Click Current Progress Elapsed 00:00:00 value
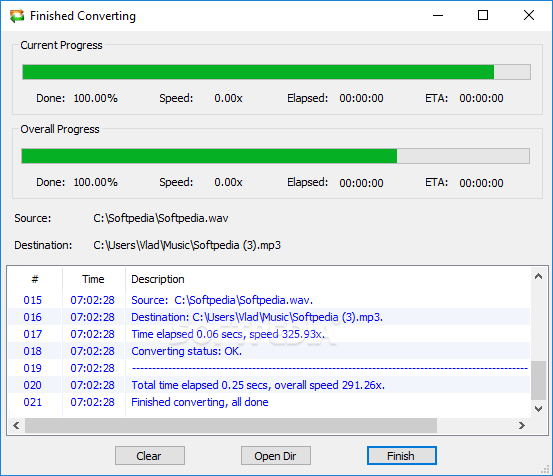This screenshot has width=553, height=476. tap(361, 98)
